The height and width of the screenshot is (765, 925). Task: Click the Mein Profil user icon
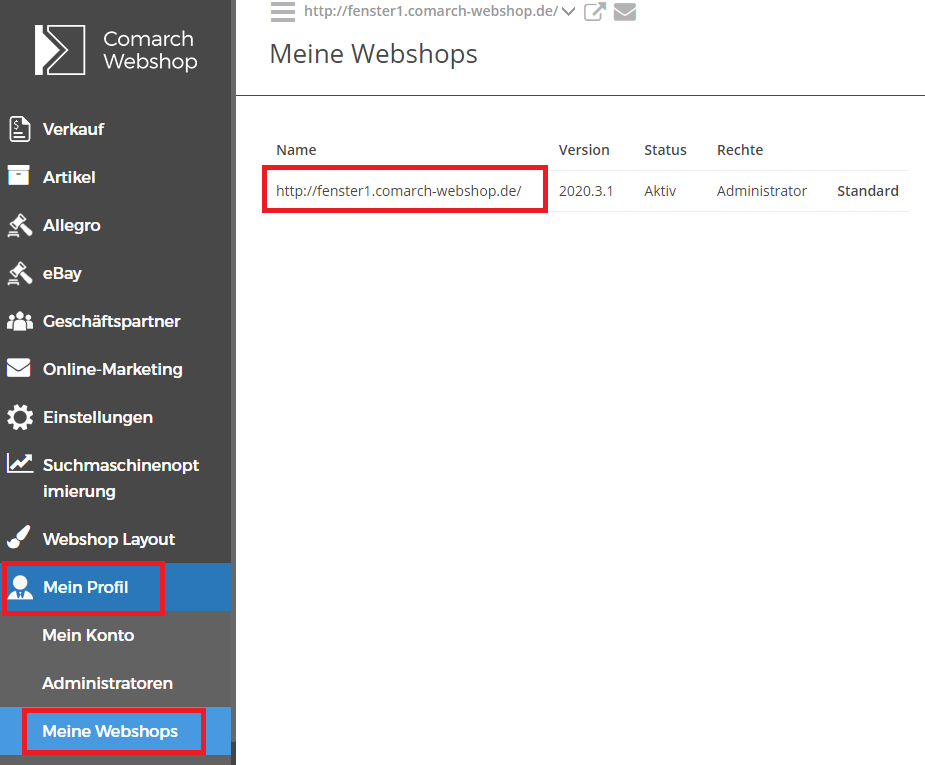coord(21,587)
